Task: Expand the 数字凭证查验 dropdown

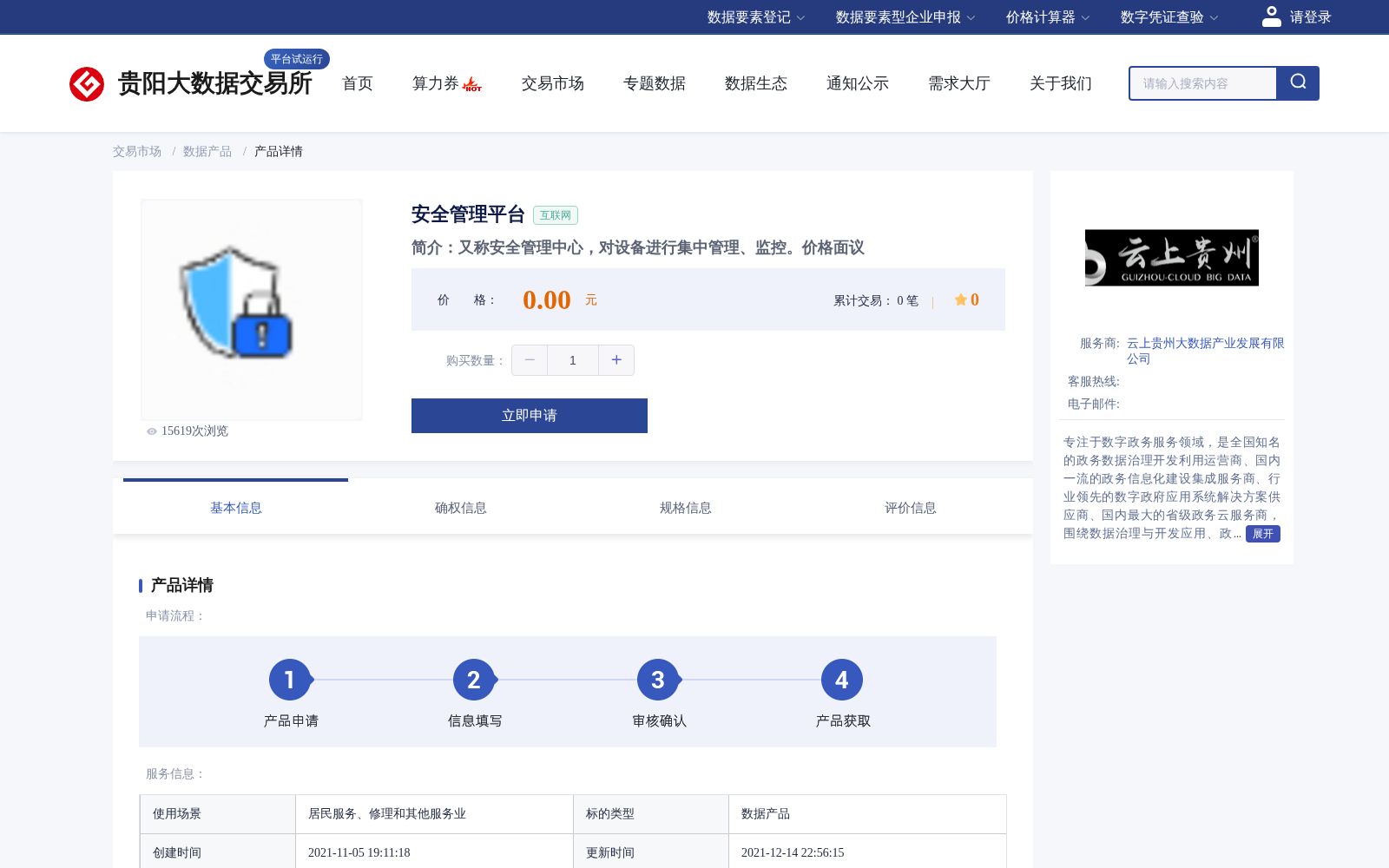Action: [1169, 17]
